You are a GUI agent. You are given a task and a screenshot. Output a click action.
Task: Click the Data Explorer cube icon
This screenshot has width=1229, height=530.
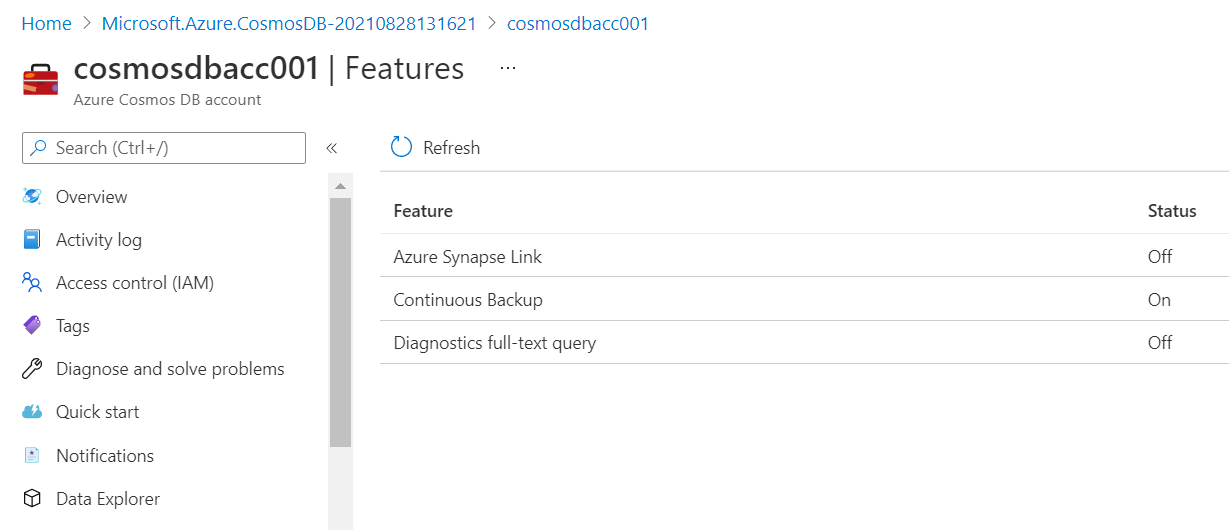pos(32,499)
